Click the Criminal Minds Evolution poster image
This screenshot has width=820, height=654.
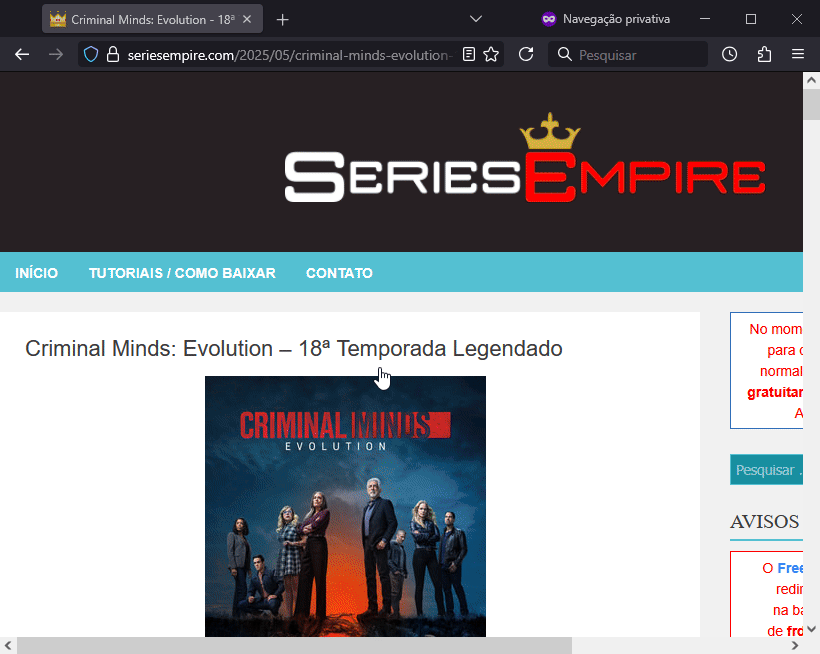(x=345, y=506)
